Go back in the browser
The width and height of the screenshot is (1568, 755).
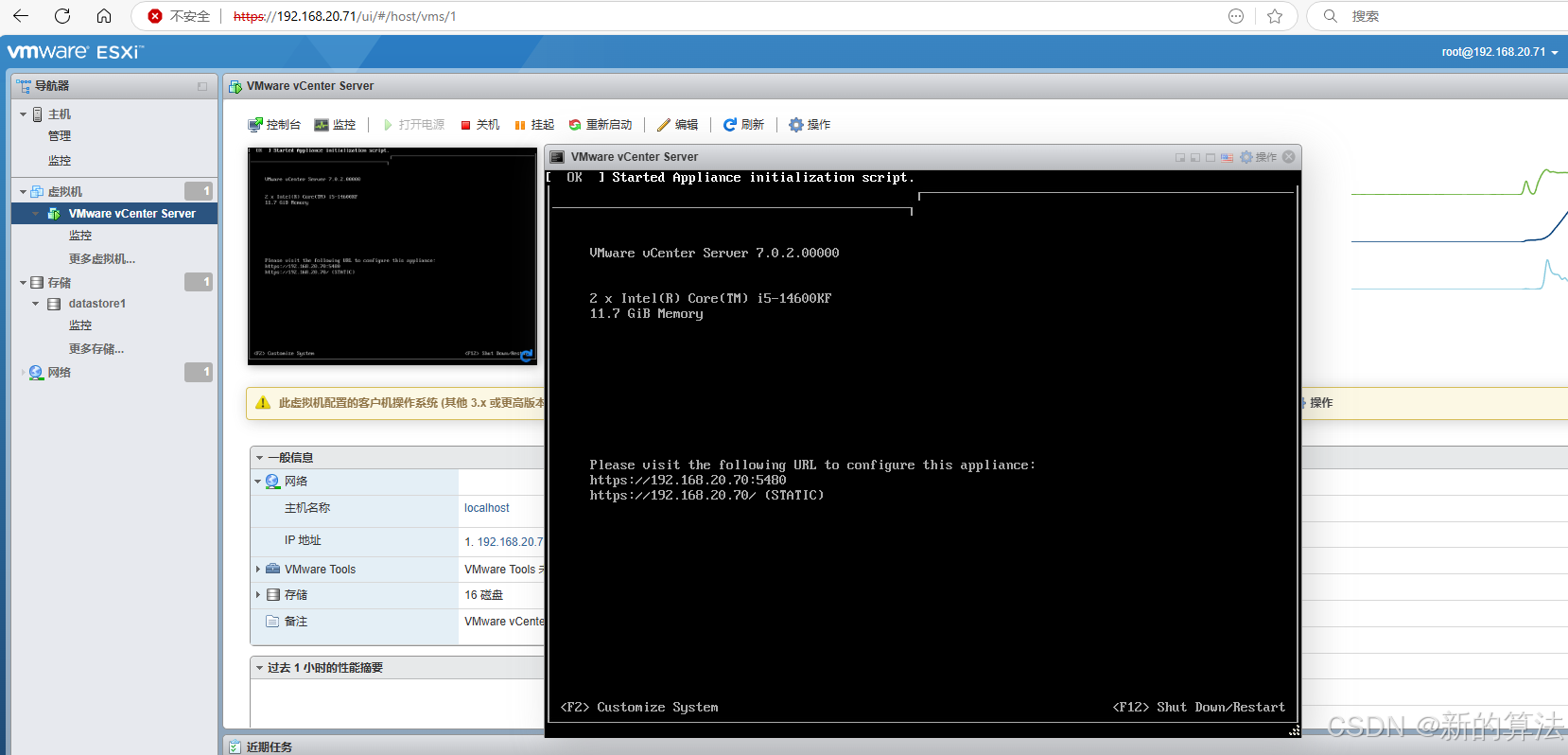(21, 16)
